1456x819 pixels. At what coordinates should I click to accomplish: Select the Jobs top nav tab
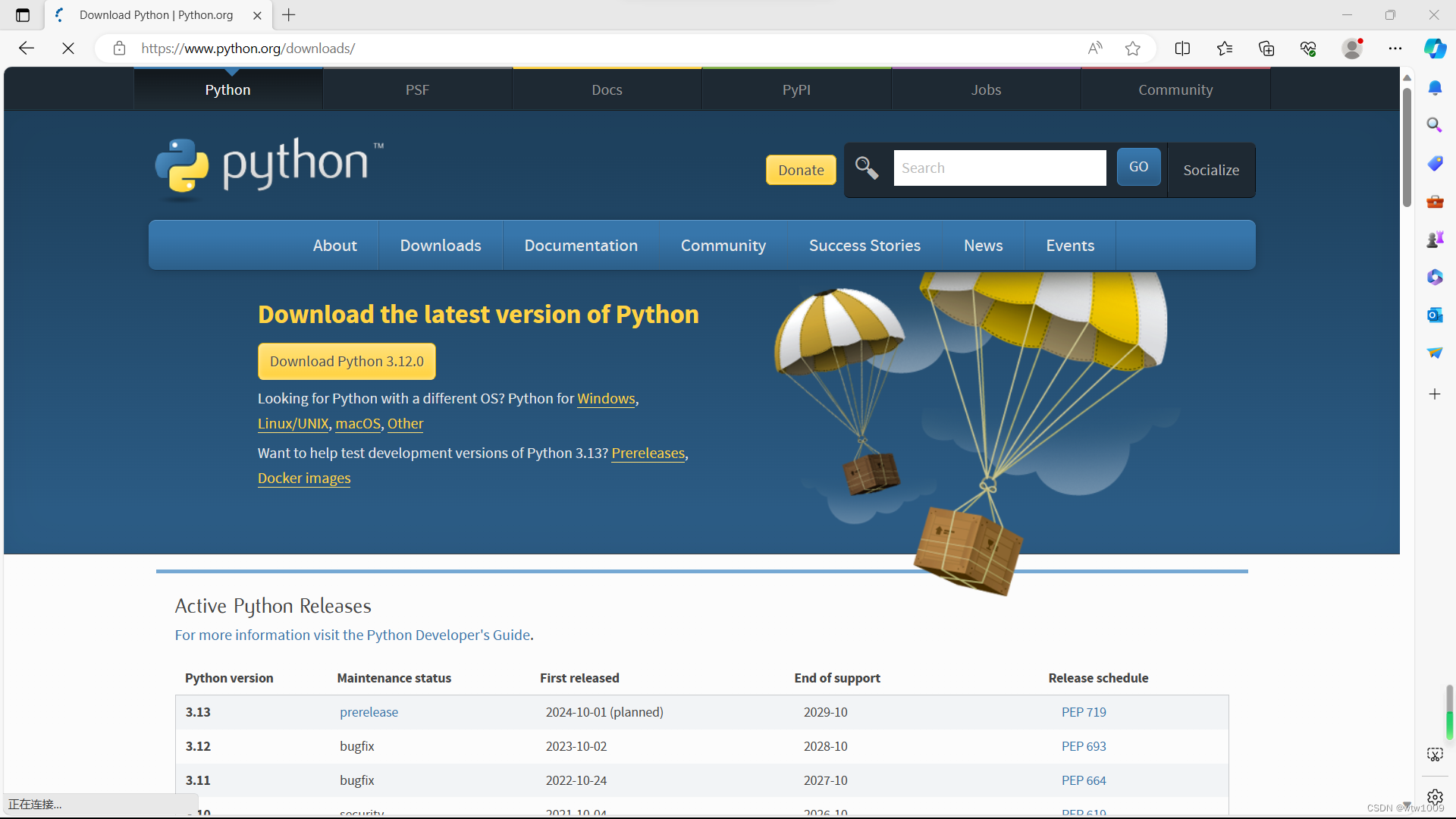coord(986,89)
